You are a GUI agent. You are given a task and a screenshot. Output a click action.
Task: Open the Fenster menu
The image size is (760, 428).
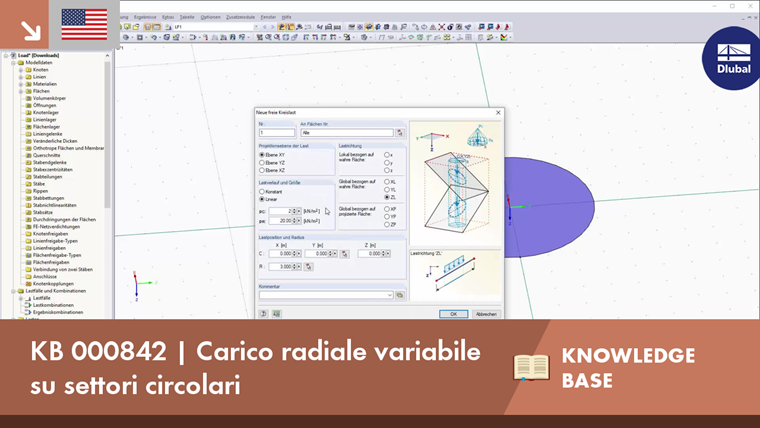[268, 17]
